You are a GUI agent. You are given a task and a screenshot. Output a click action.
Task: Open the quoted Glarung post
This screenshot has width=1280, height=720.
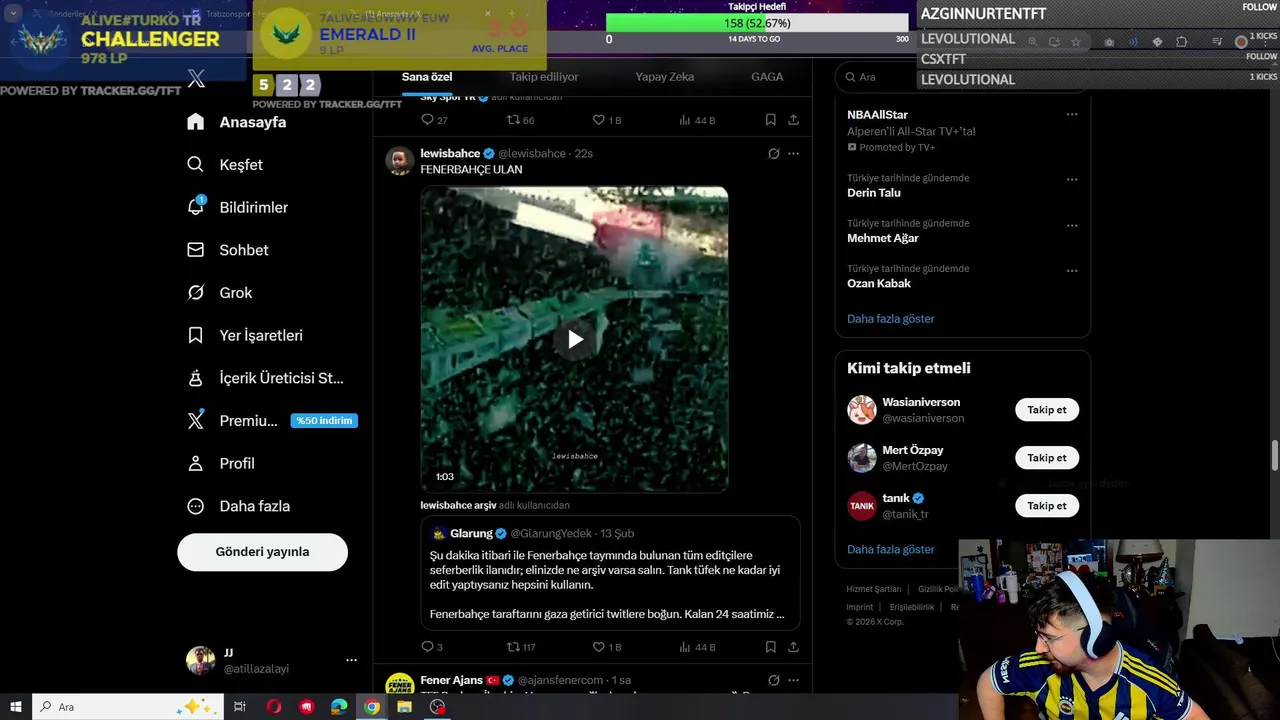(610, 573)
